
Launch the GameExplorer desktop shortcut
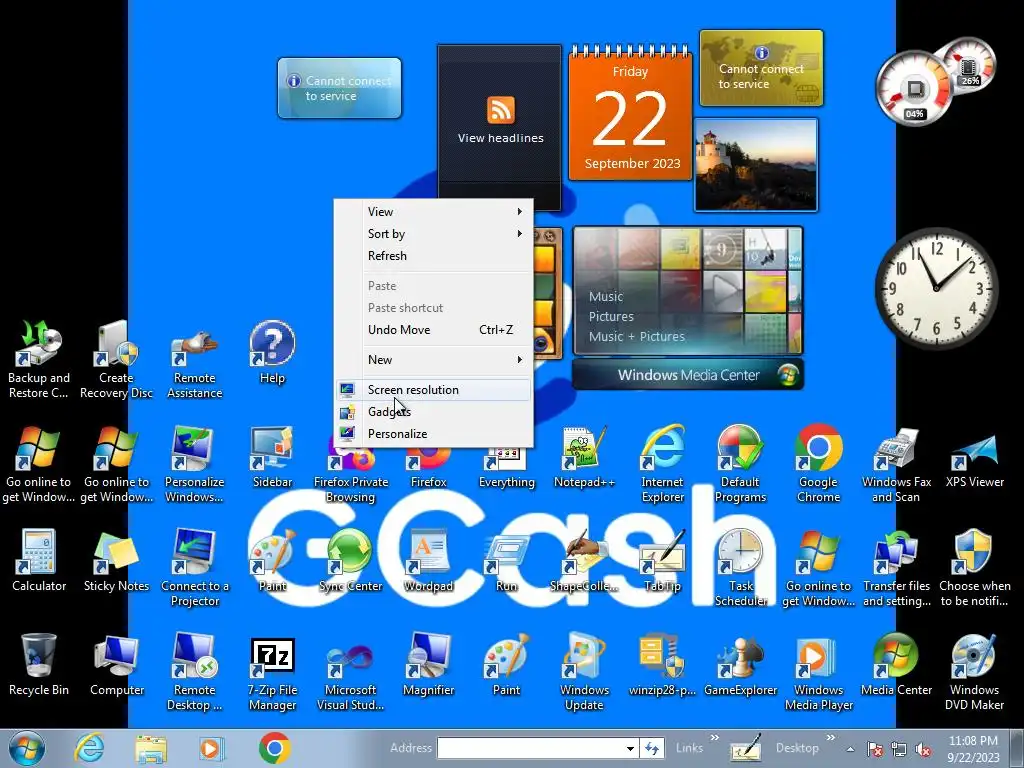740,664
